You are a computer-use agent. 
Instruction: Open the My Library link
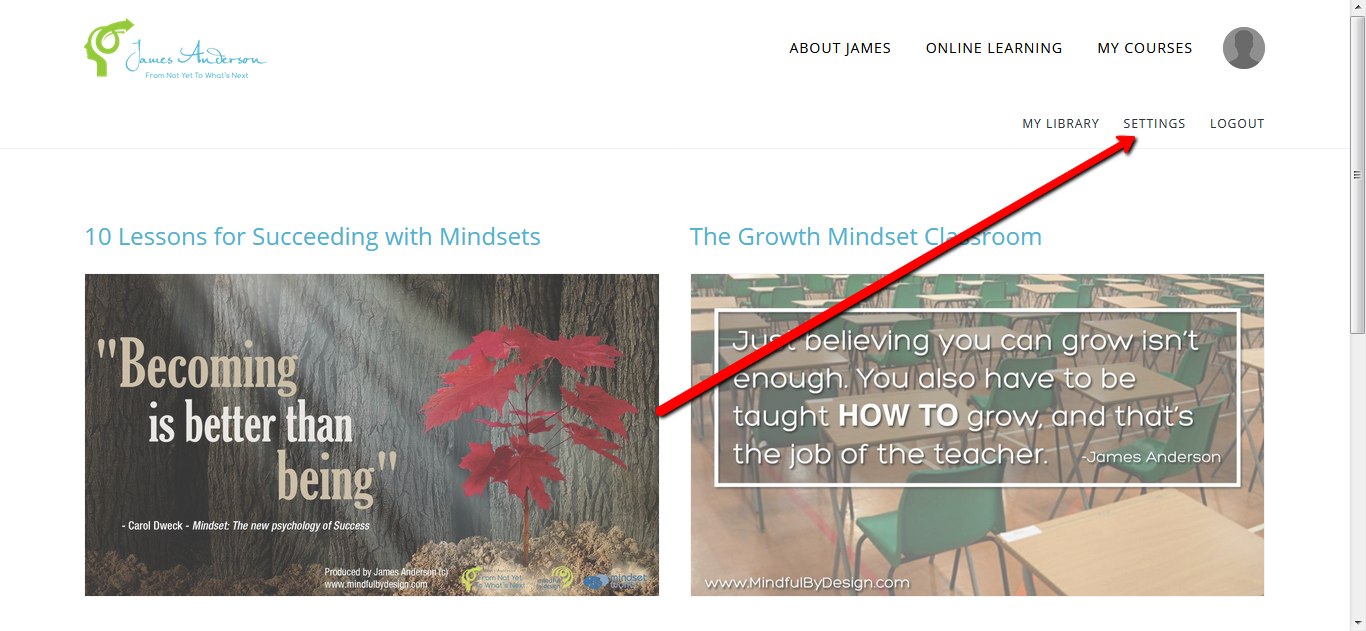(1060, 124)
